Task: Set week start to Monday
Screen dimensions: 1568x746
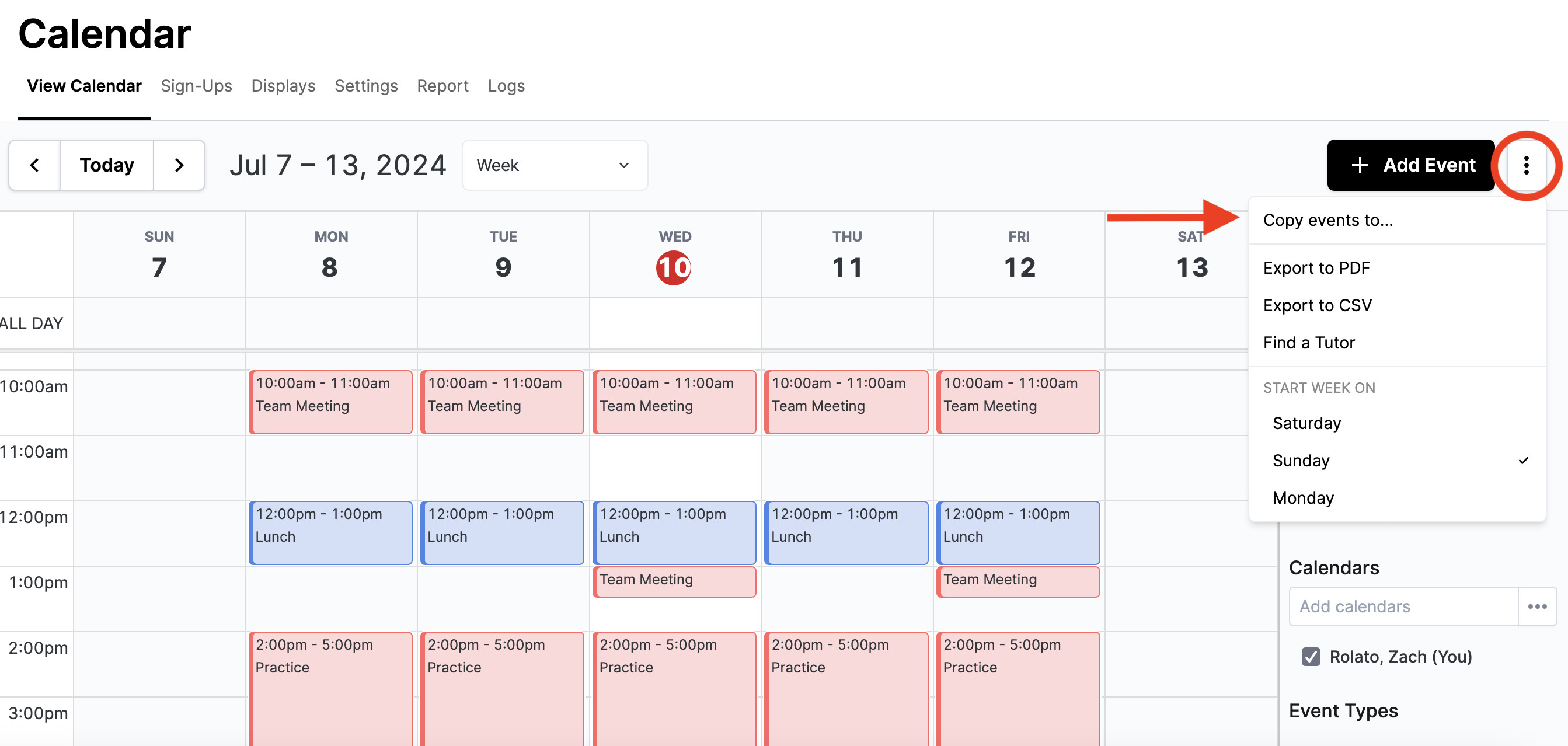Action: pyautogui.click(x=1397, y=499)
